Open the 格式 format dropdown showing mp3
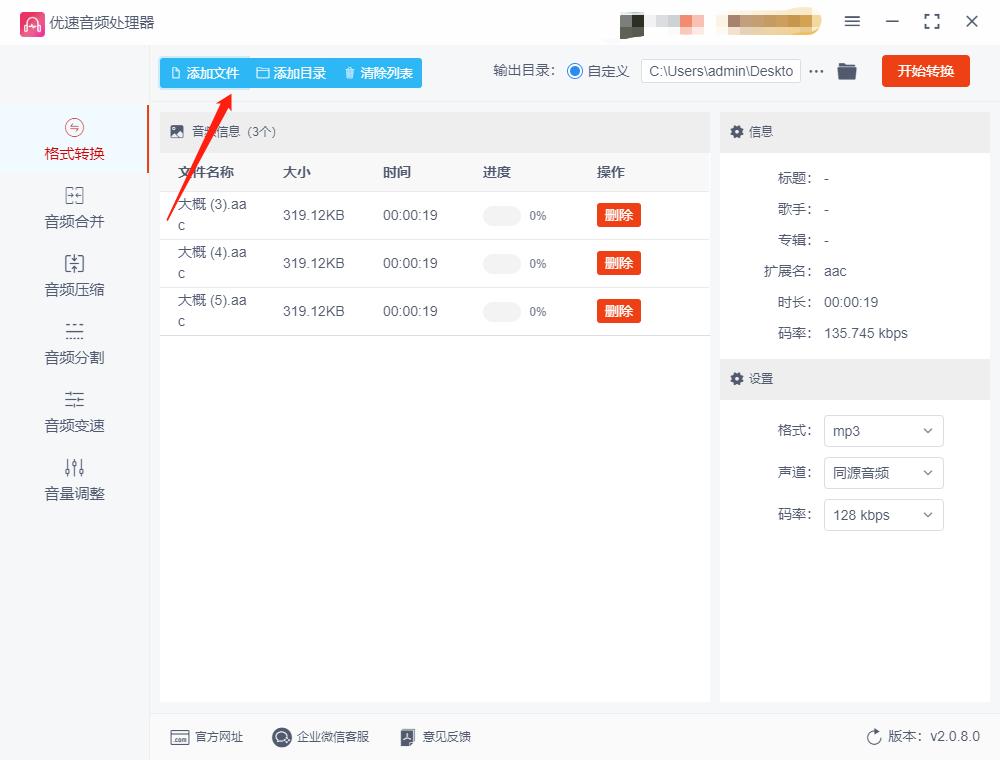Viewport: 1000px width, 760px height. 882,431
